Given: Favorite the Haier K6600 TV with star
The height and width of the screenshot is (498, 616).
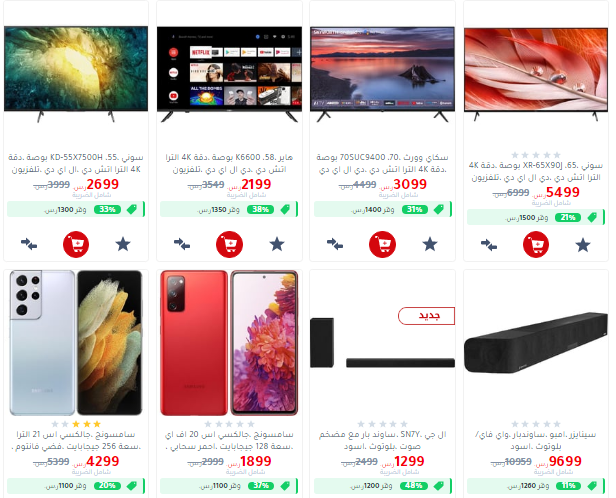Looking at the screenshot, I should point(277,244).
